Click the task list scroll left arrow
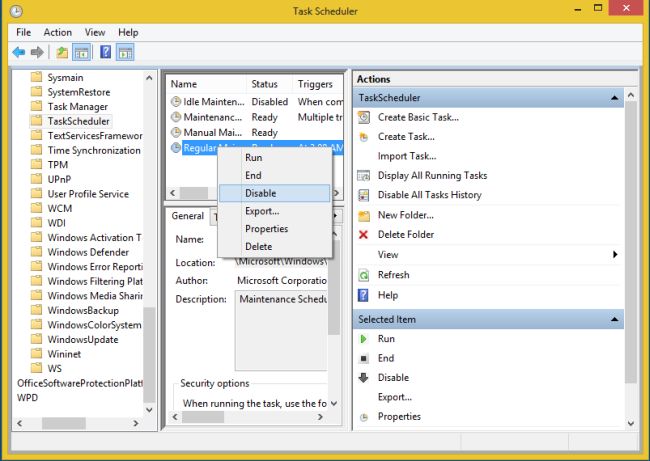 click(173, 193)
